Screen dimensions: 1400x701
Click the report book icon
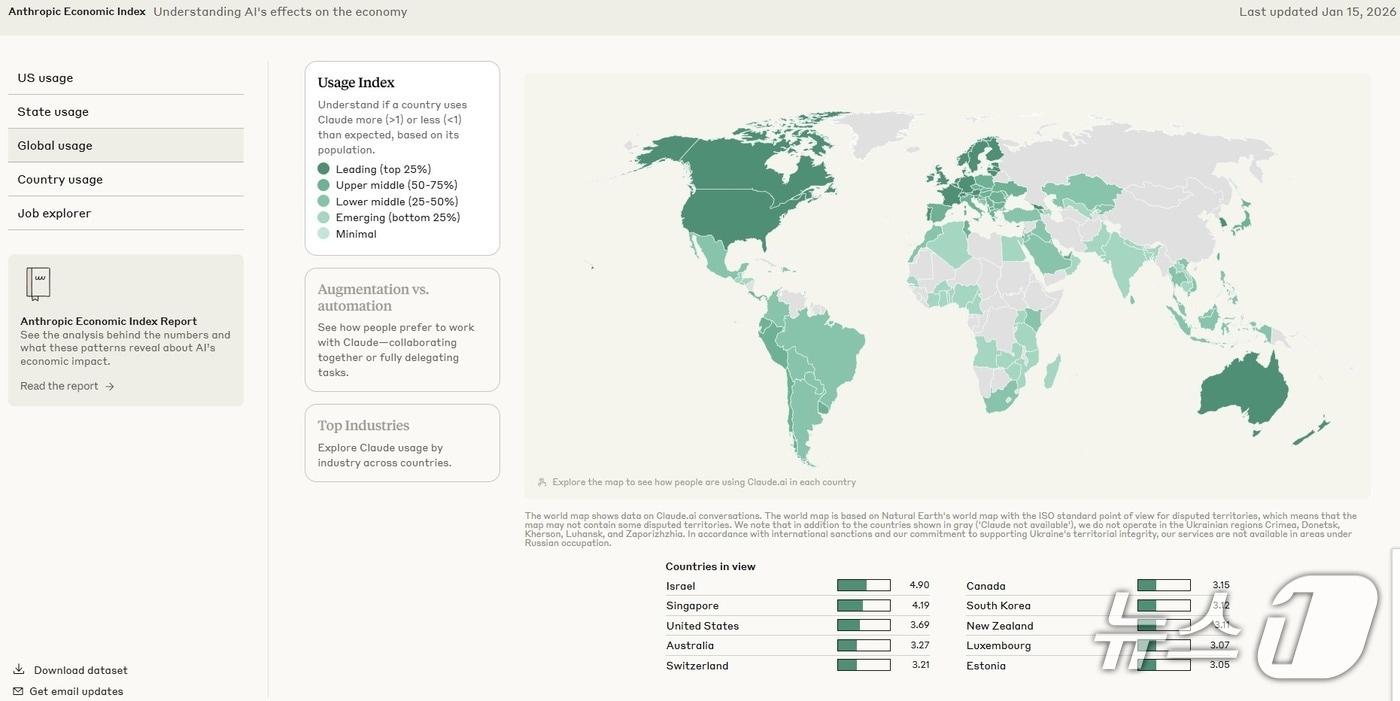coord(38,284)
